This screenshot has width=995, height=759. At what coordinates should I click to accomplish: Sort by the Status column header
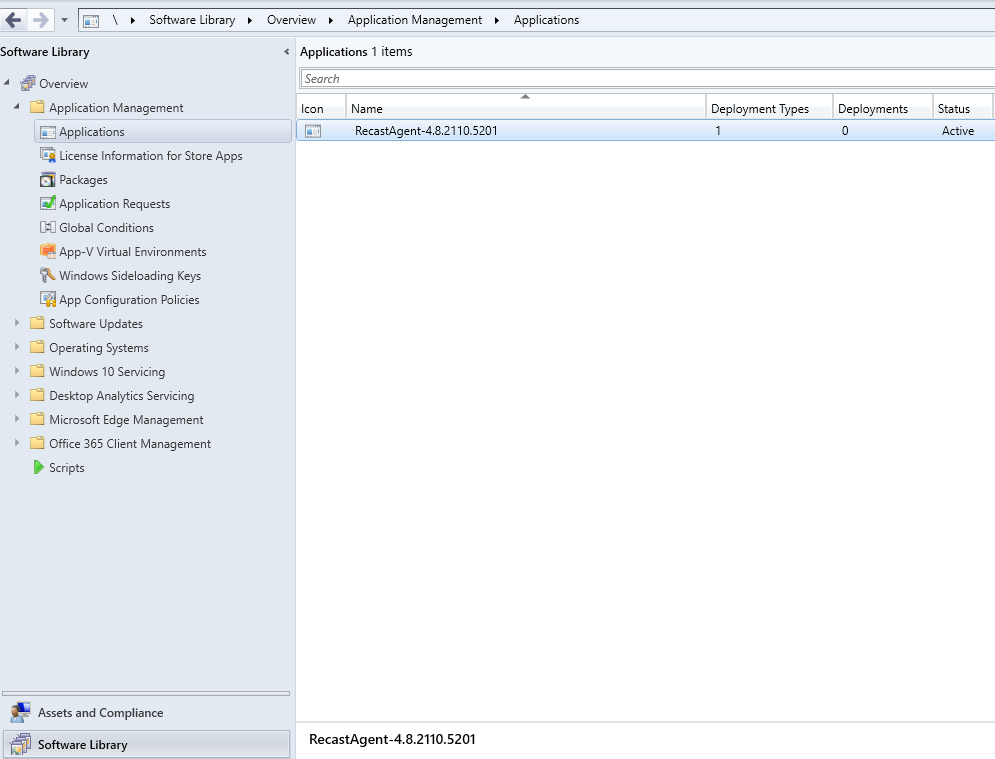pyautogui.click(x=963, y=109)
